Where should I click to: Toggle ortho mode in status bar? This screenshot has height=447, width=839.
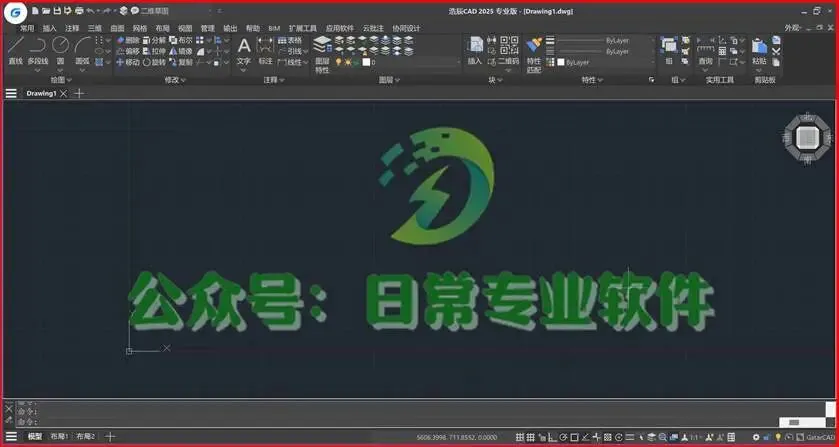tap(552, 437)
